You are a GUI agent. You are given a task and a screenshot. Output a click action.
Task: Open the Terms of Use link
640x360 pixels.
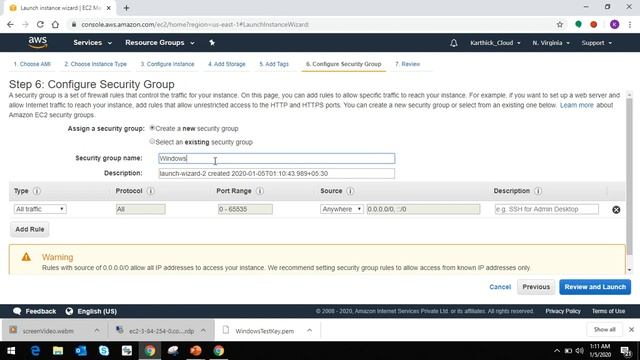pos(608,311)
